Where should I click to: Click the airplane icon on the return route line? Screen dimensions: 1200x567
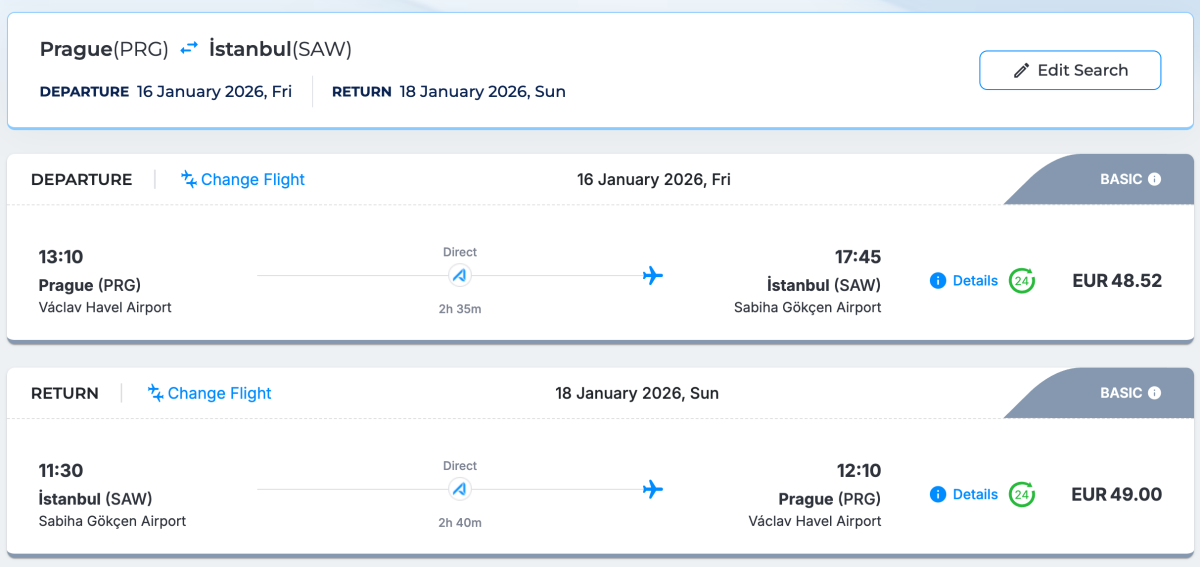point(653,489)
